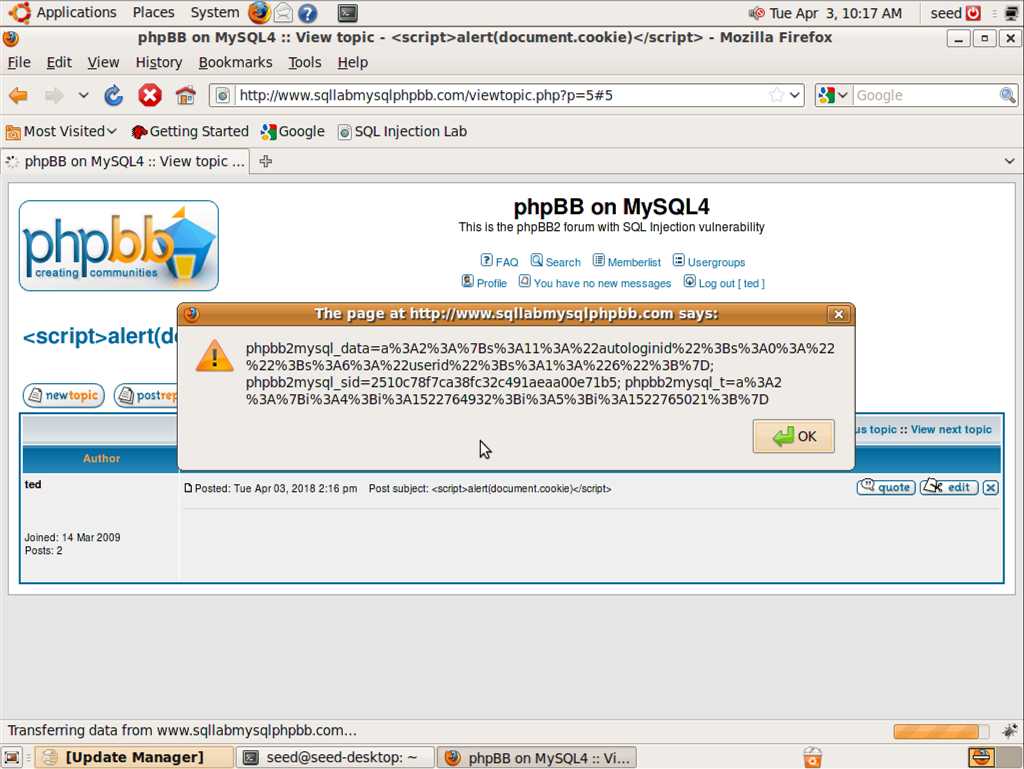Screen dimensions: 1024x769
Task: Switch to seed@seed-desktop terminal taskbar window
Action: tap(335, 757)
